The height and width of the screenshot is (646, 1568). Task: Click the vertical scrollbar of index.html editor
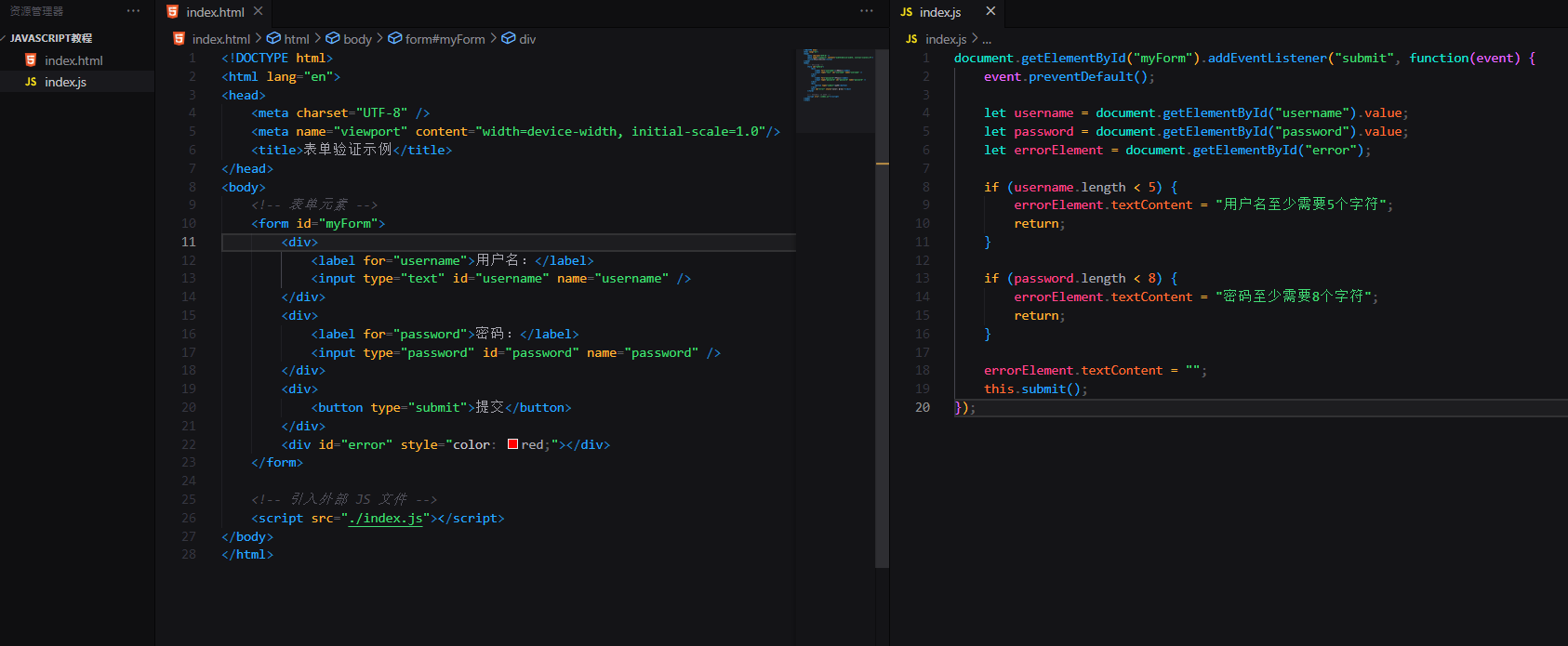click(882, 307)
